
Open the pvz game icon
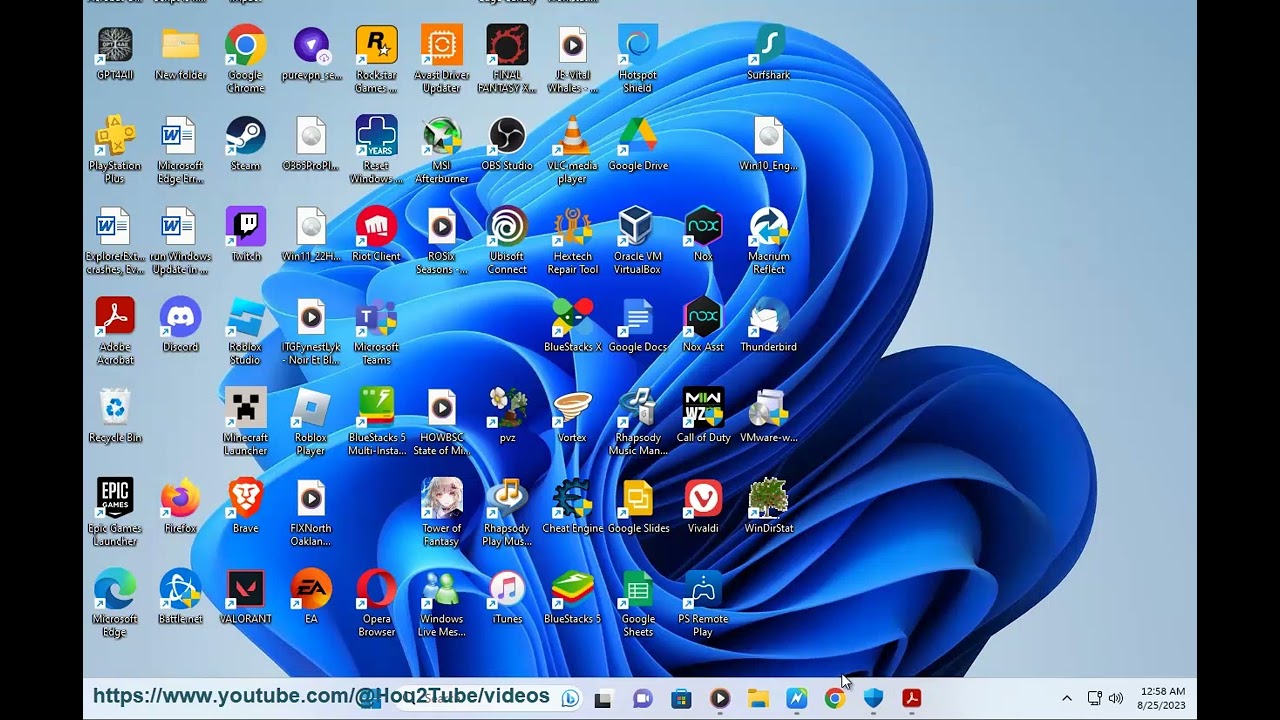507,407
